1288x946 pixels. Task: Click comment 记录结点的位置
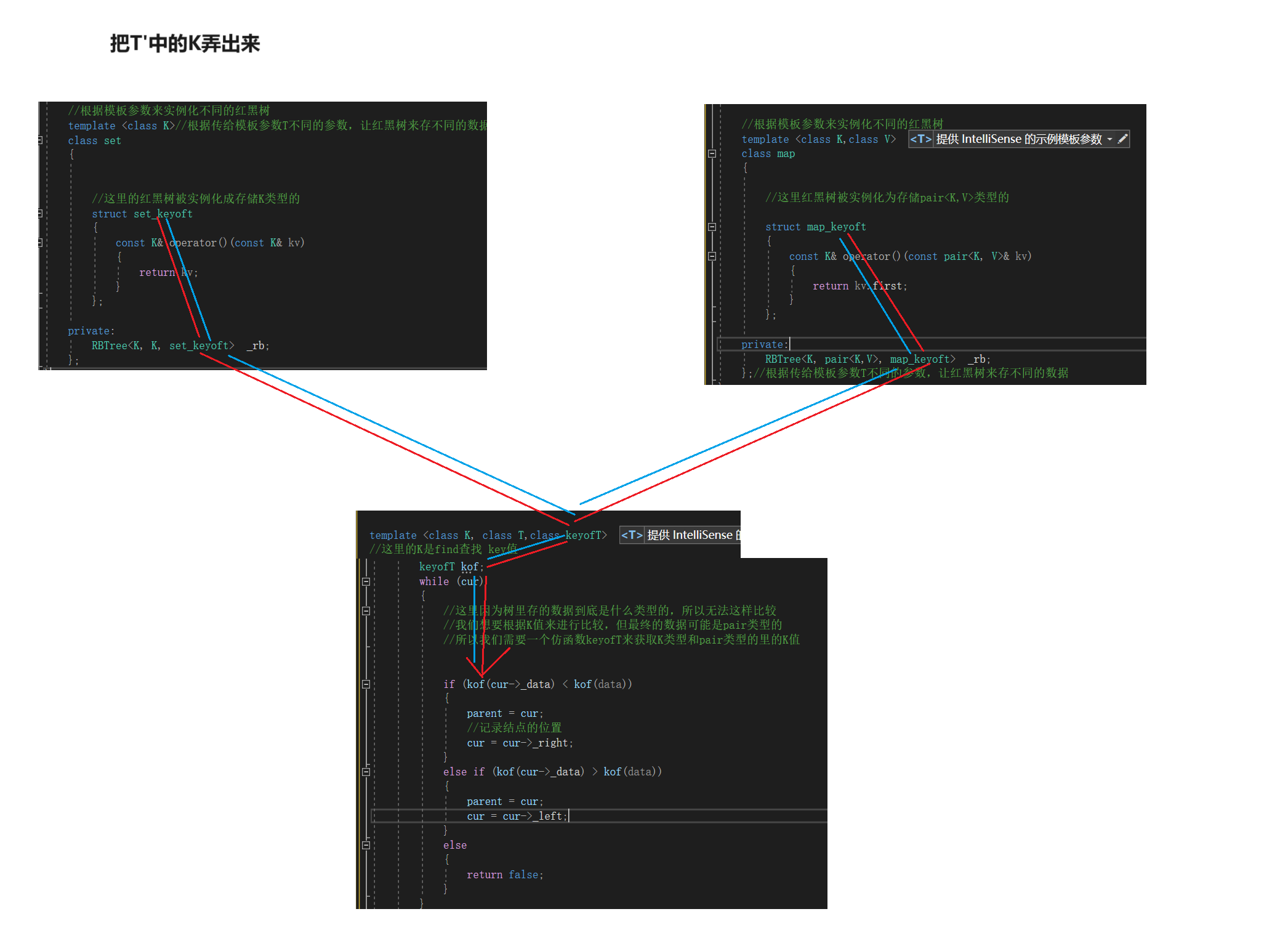click(x=514, y=728)
